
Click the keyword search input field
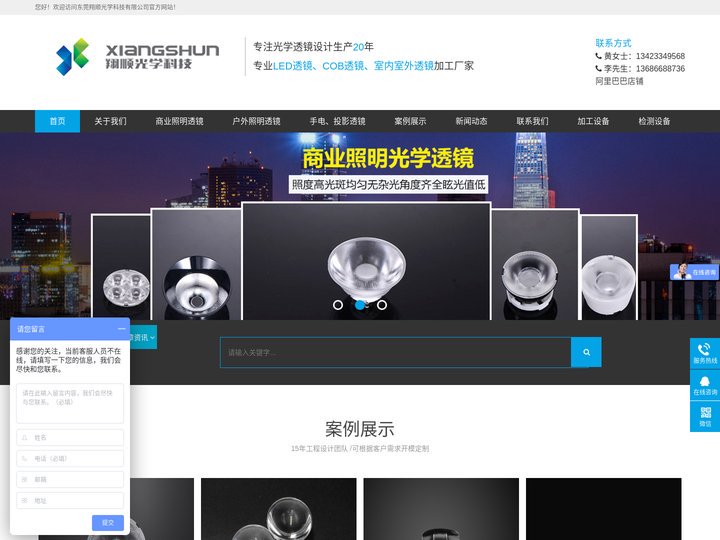point(396,352)
